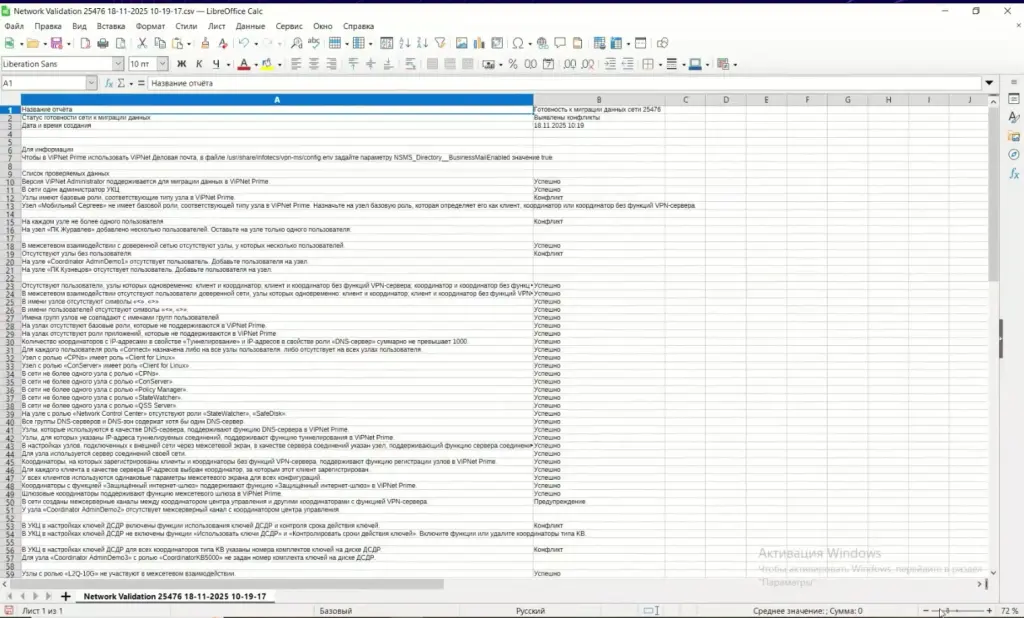The width and height of the screenshot is (1024, 618).
Task: Open the Правка menu
Action: [48, 26]
